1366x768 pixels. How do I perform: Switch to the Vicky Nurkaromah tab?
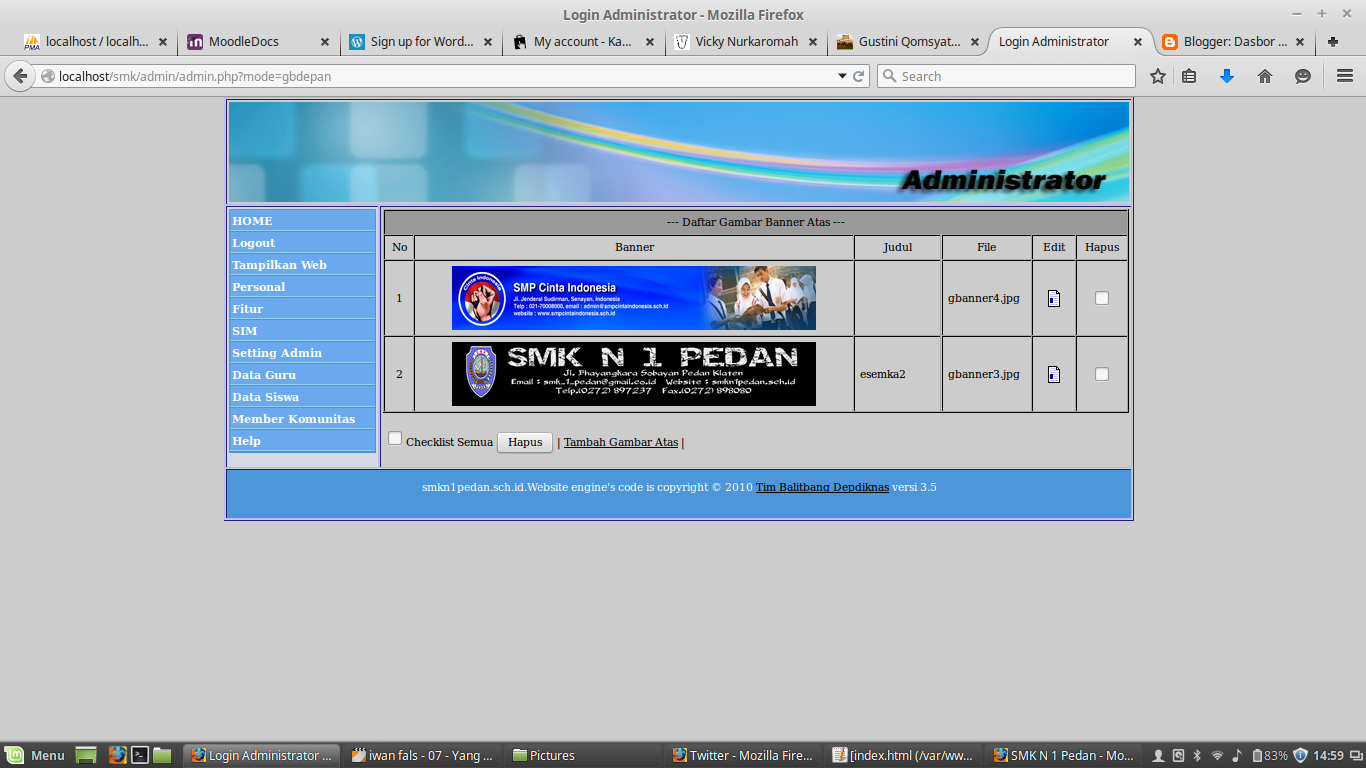click(745, 42)
